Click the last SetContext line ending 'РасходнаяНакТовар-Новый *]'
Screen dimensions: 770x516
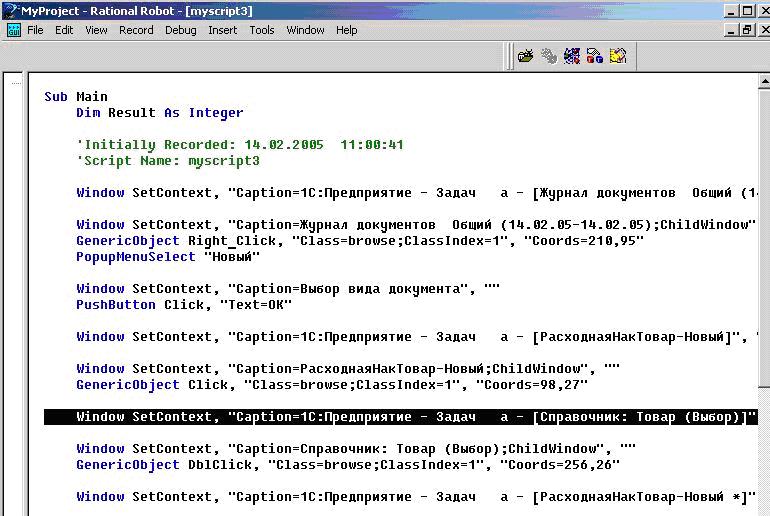416,497
